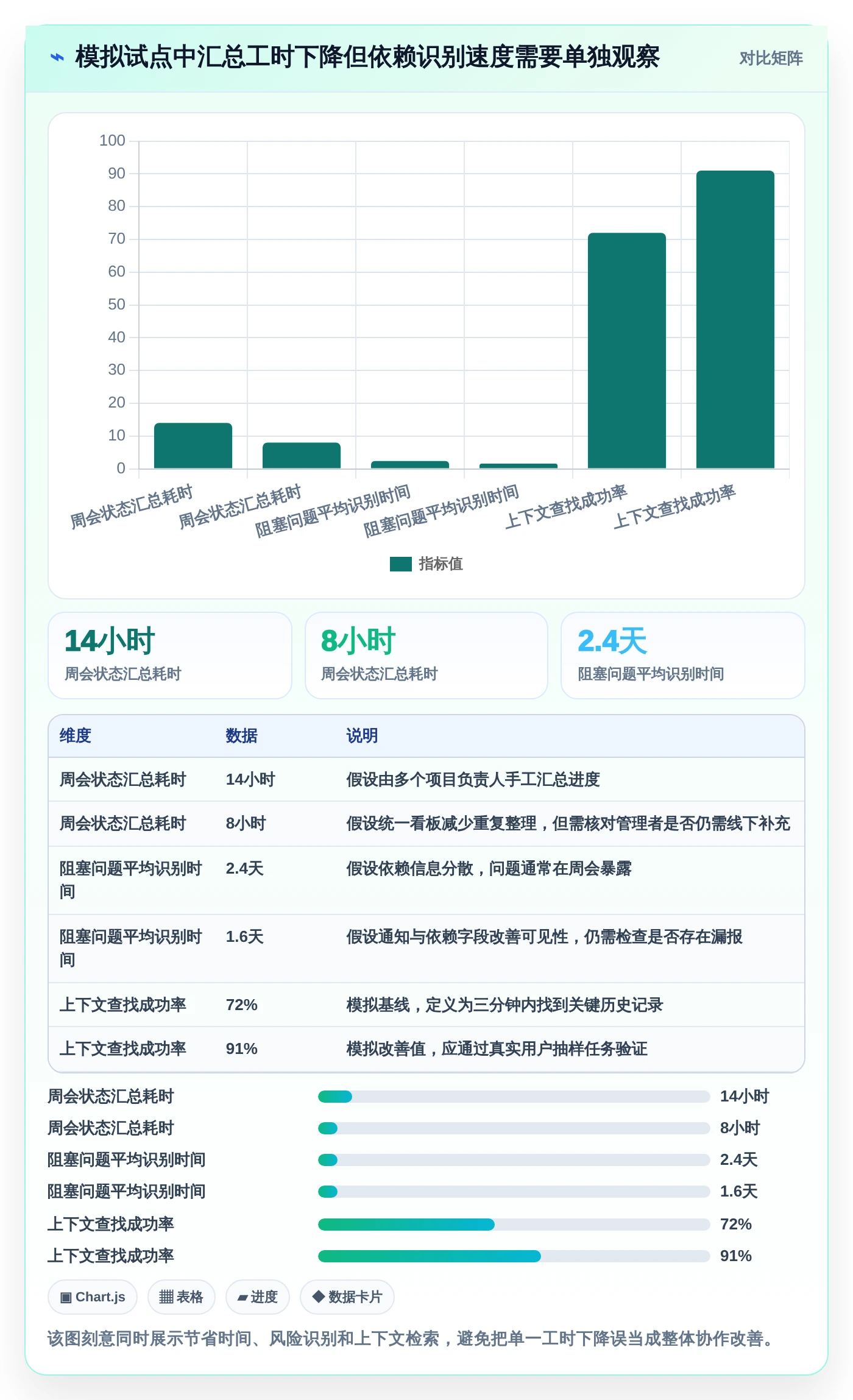Click the parallelogram icon in the 进度 chip
This screenshot has height=1400, width=853.
[x=242, y=1298]
